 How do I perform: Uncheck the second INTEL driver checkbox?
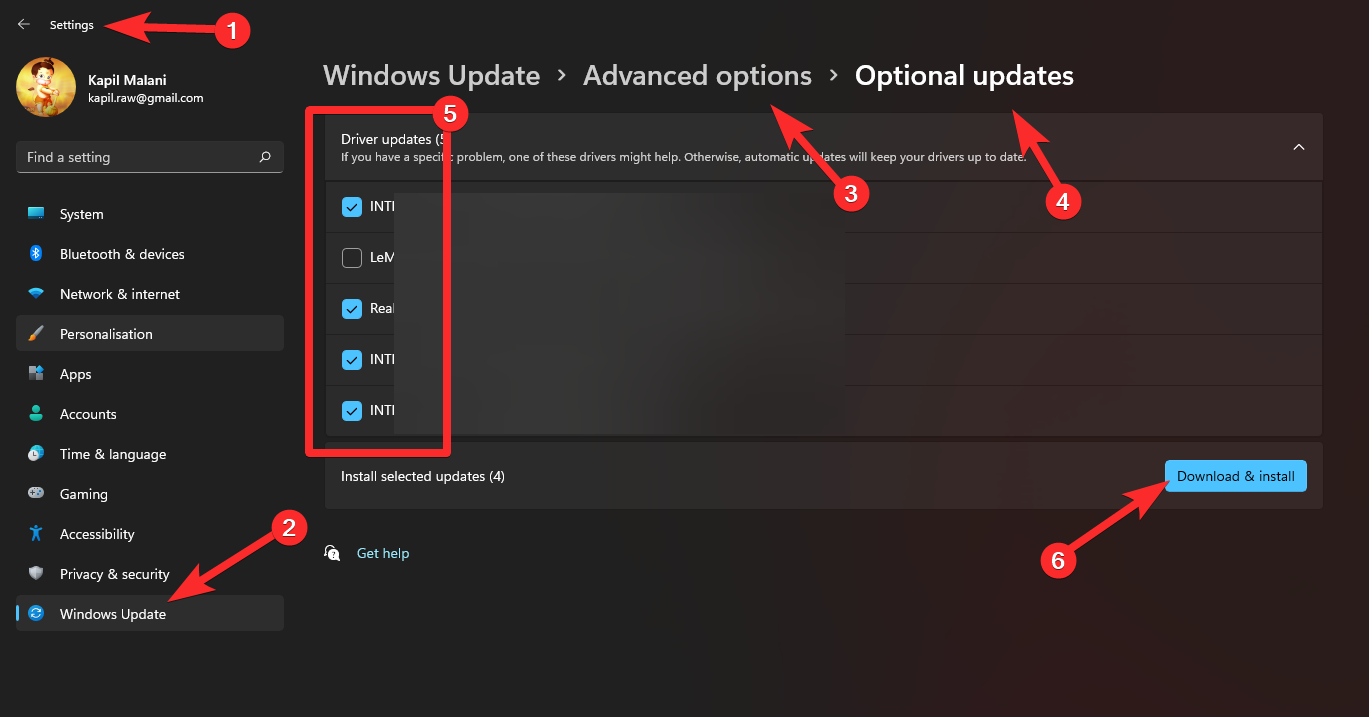point(352,359)
